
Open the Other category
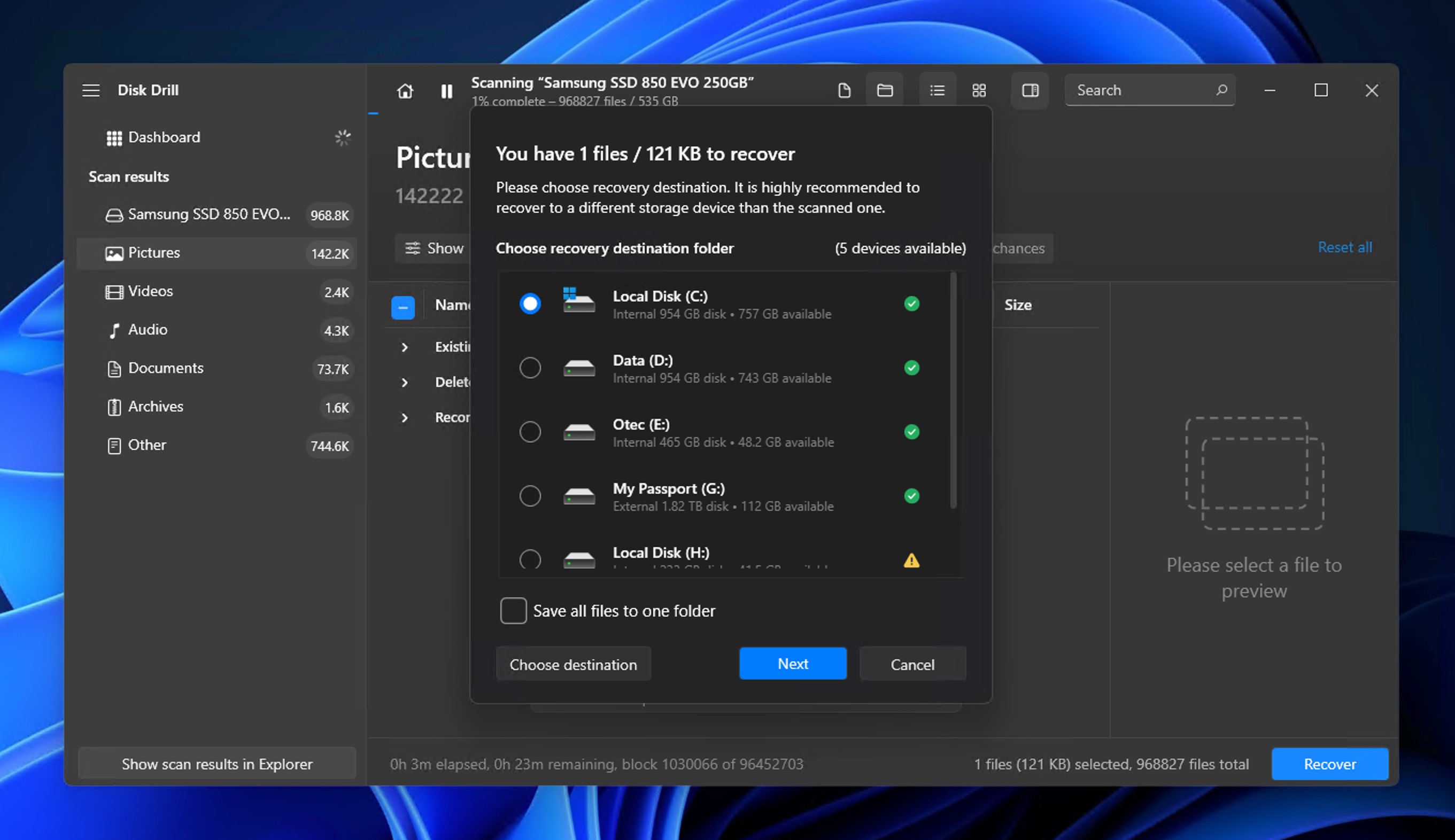click(217, 446)
